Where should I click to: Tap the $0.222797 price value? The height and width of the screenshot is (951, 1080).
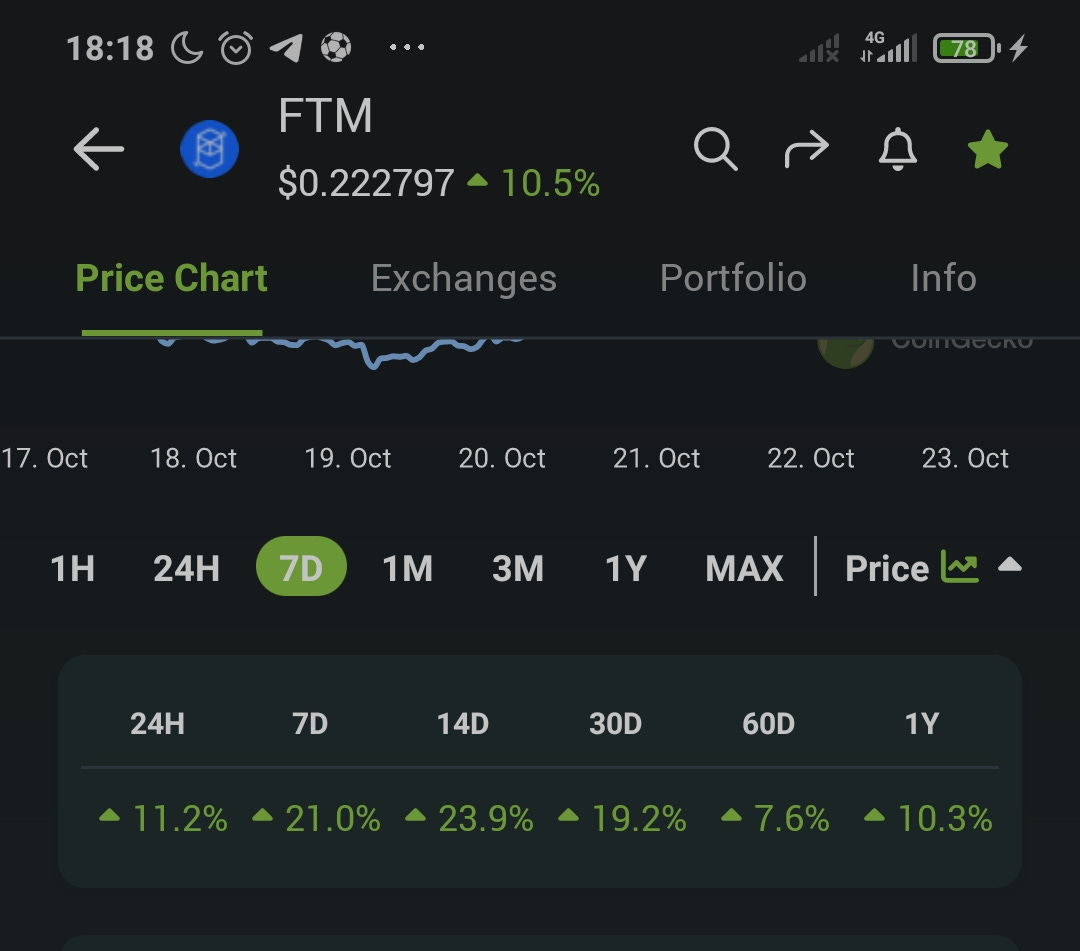[x=366, y=184]
